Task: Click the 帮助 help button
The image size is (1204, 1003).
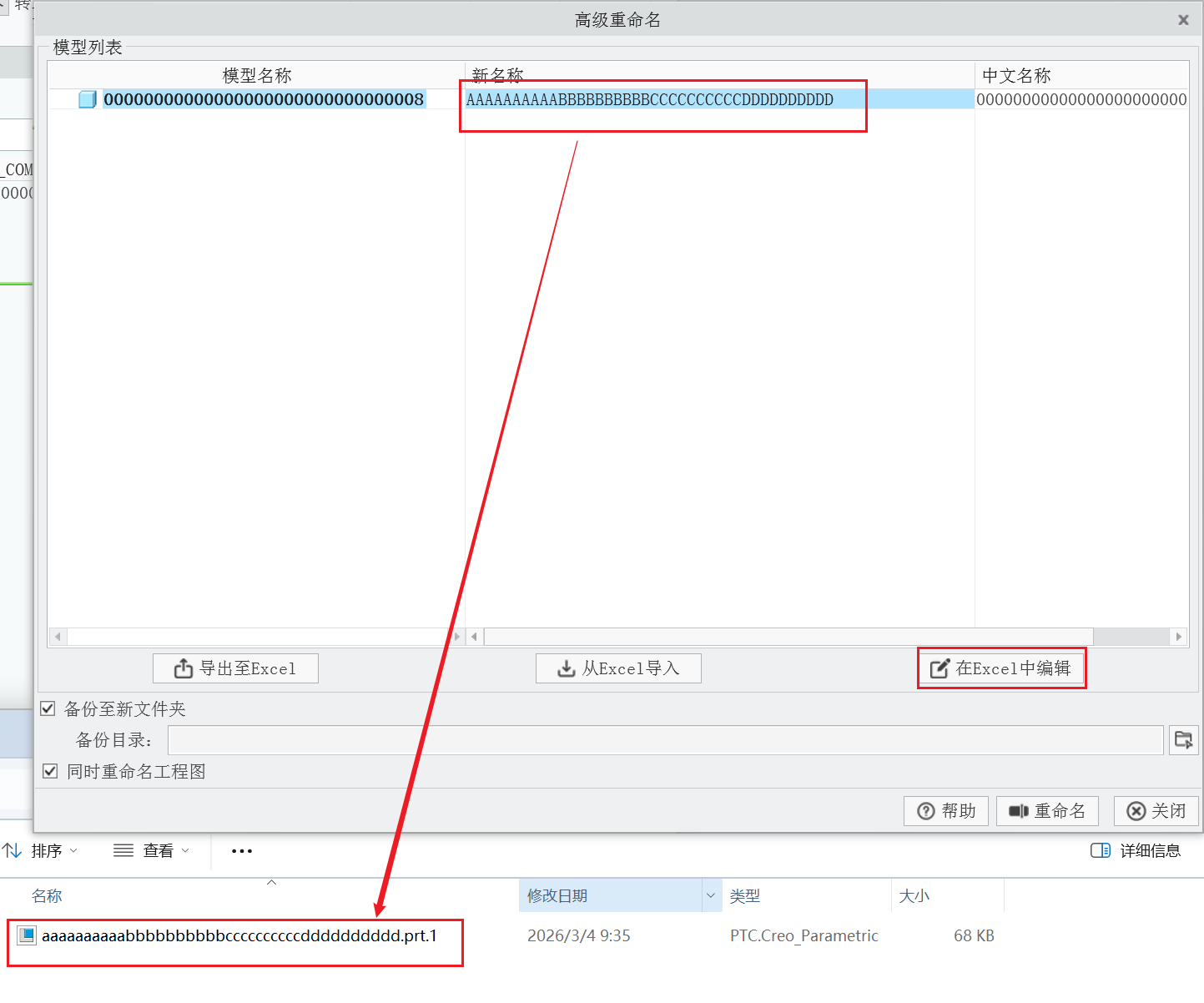Action: [946, 811]
